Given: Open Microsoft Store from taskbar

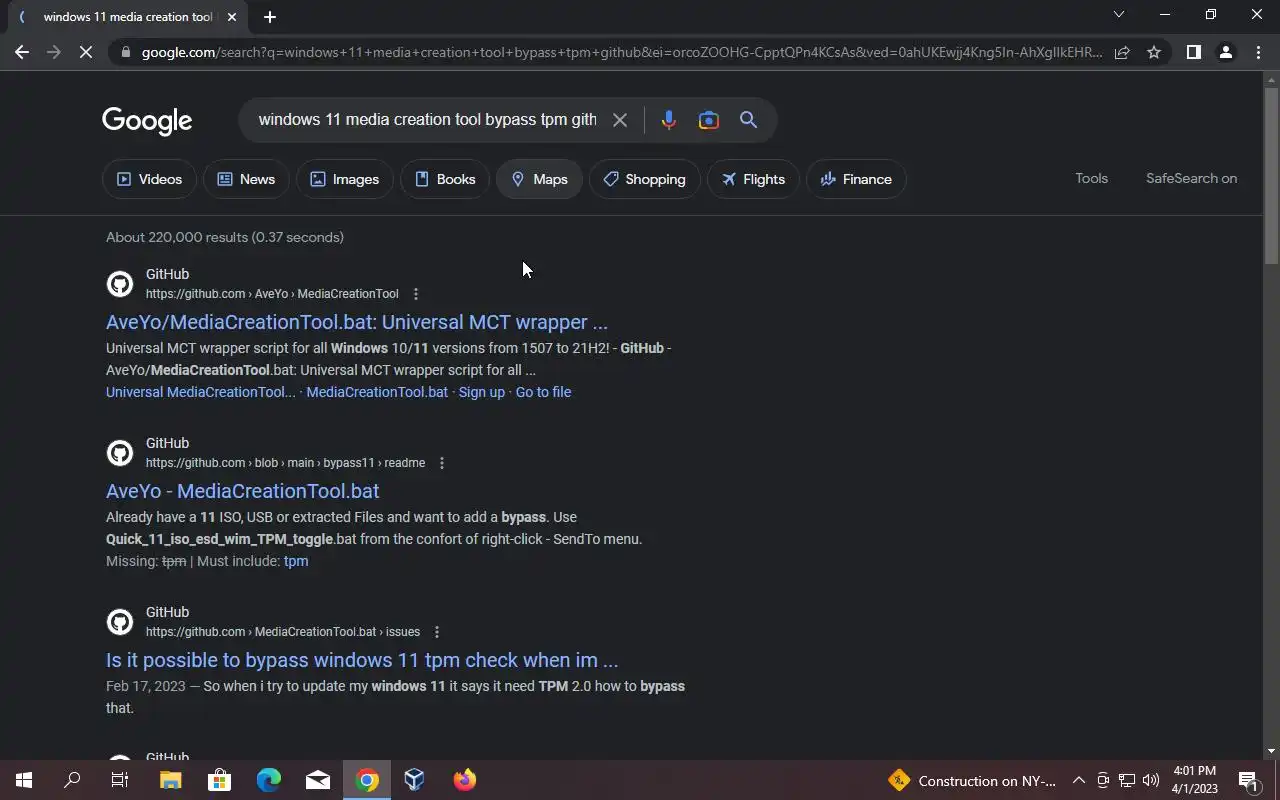Looking at the screenshot, I should (x=219, y=780).
